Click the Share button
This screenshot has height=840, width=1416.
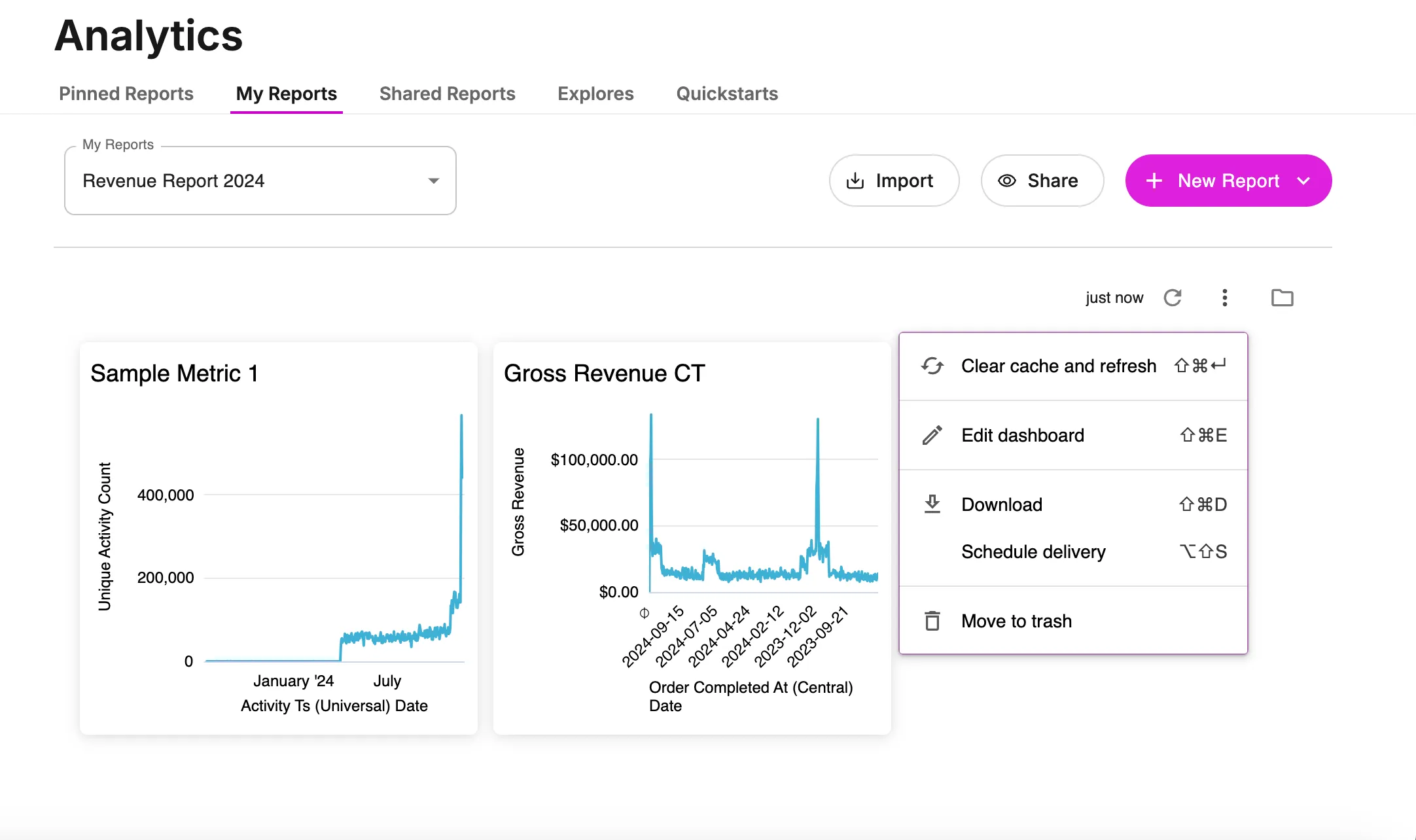(x=1042, y=181)
